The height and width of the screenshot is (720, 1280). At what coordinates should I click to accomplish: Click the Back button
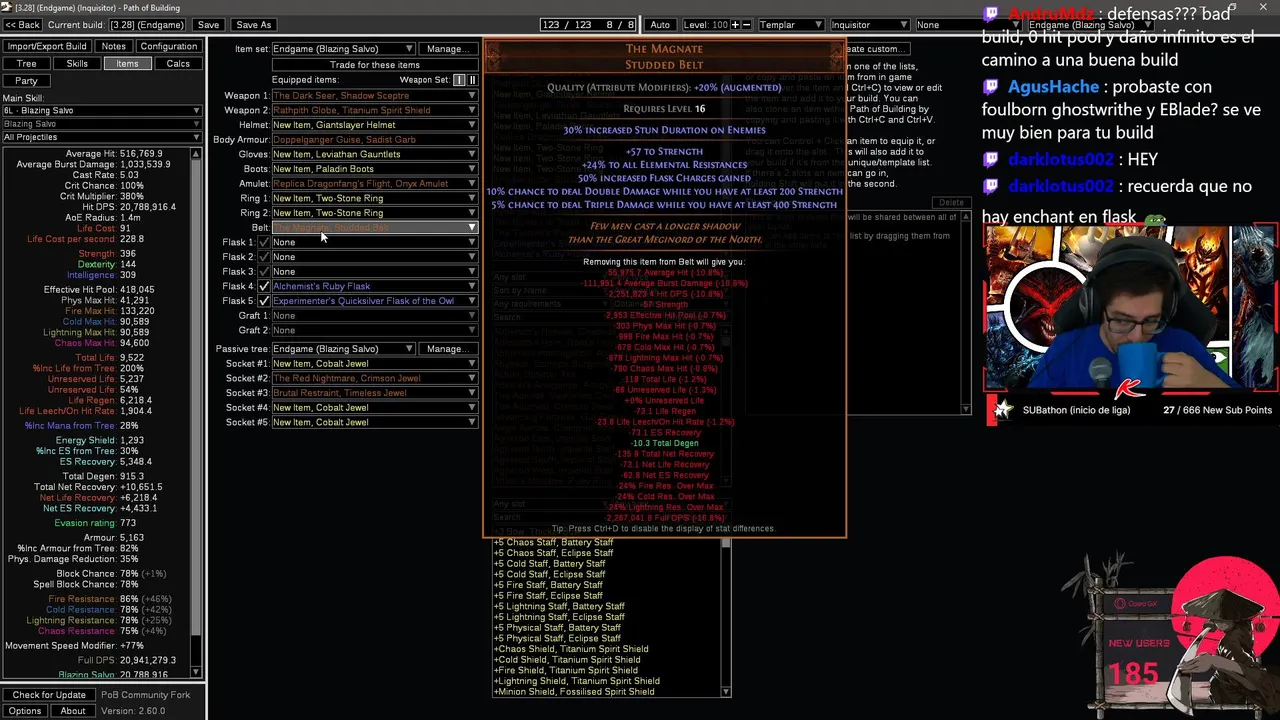coord(23,25)
